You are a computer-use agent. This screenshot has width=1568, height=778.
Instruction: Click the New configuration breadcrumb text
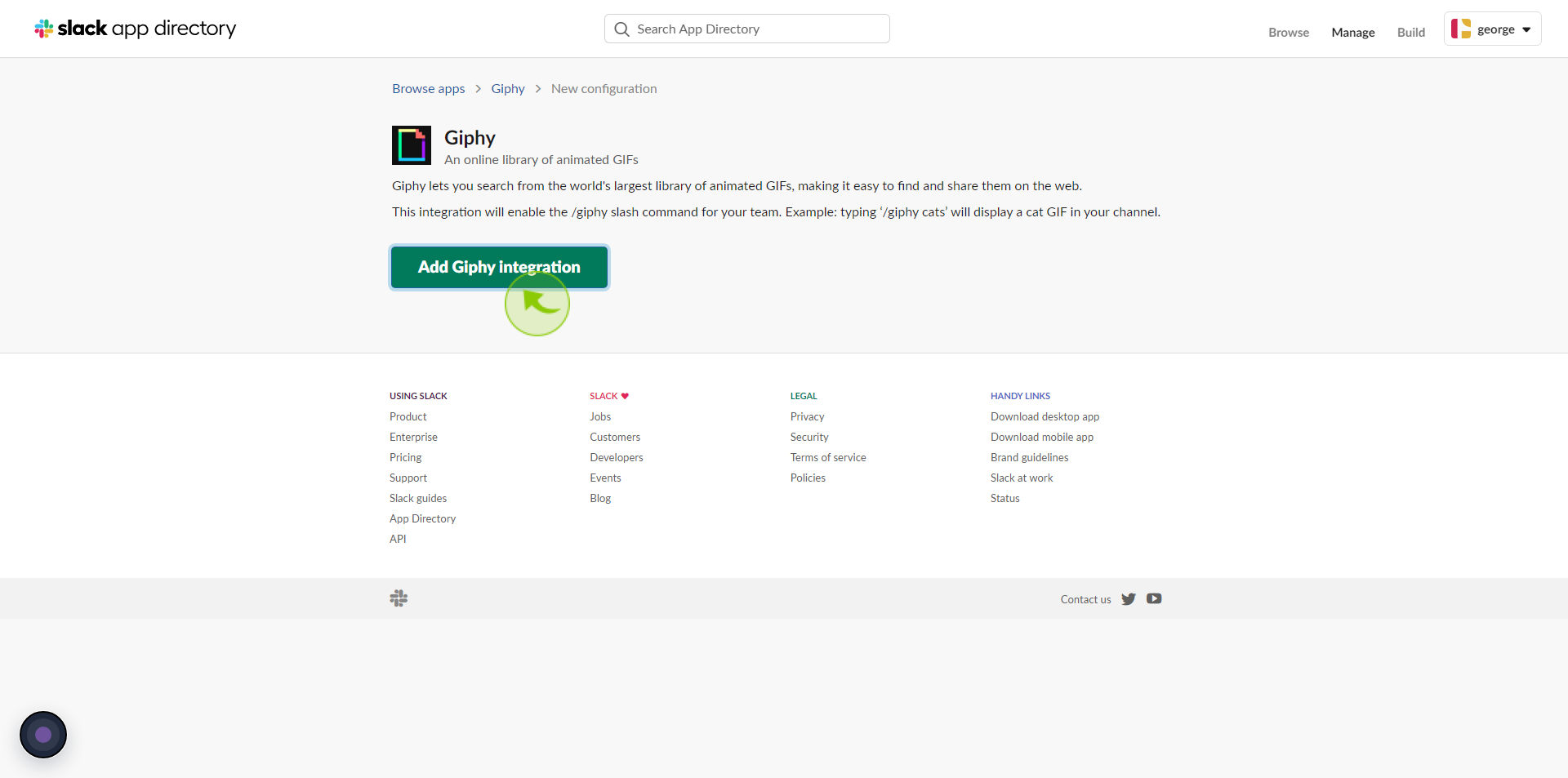point(604,89)
